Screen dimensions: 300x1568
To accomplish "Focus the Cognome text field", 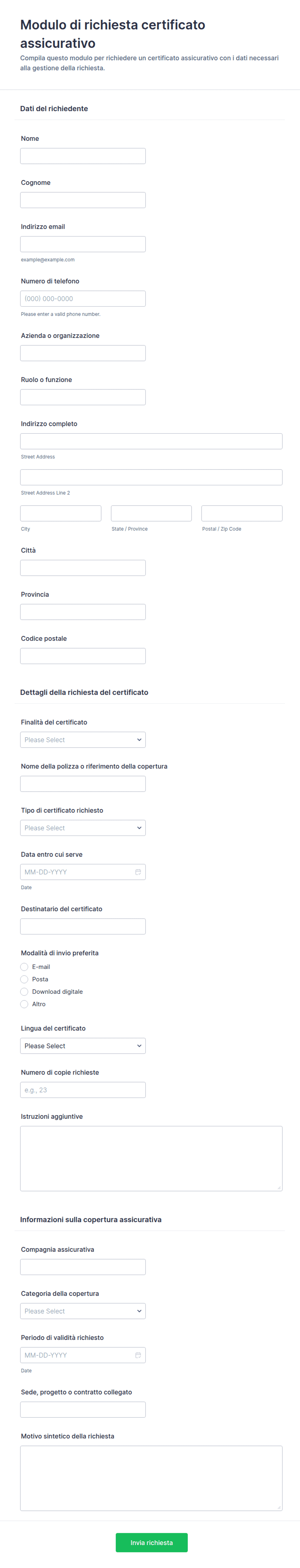I will pos(83,200).
